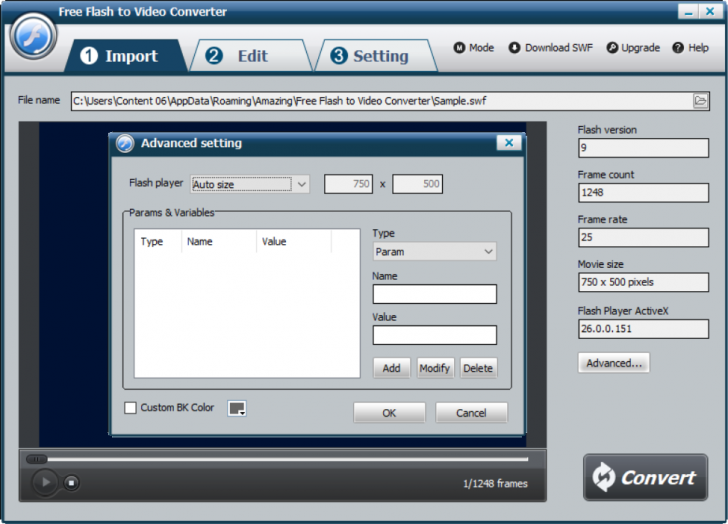Click the Name column header in list
The image size is (728, 524).
click(x=219, y=241)
